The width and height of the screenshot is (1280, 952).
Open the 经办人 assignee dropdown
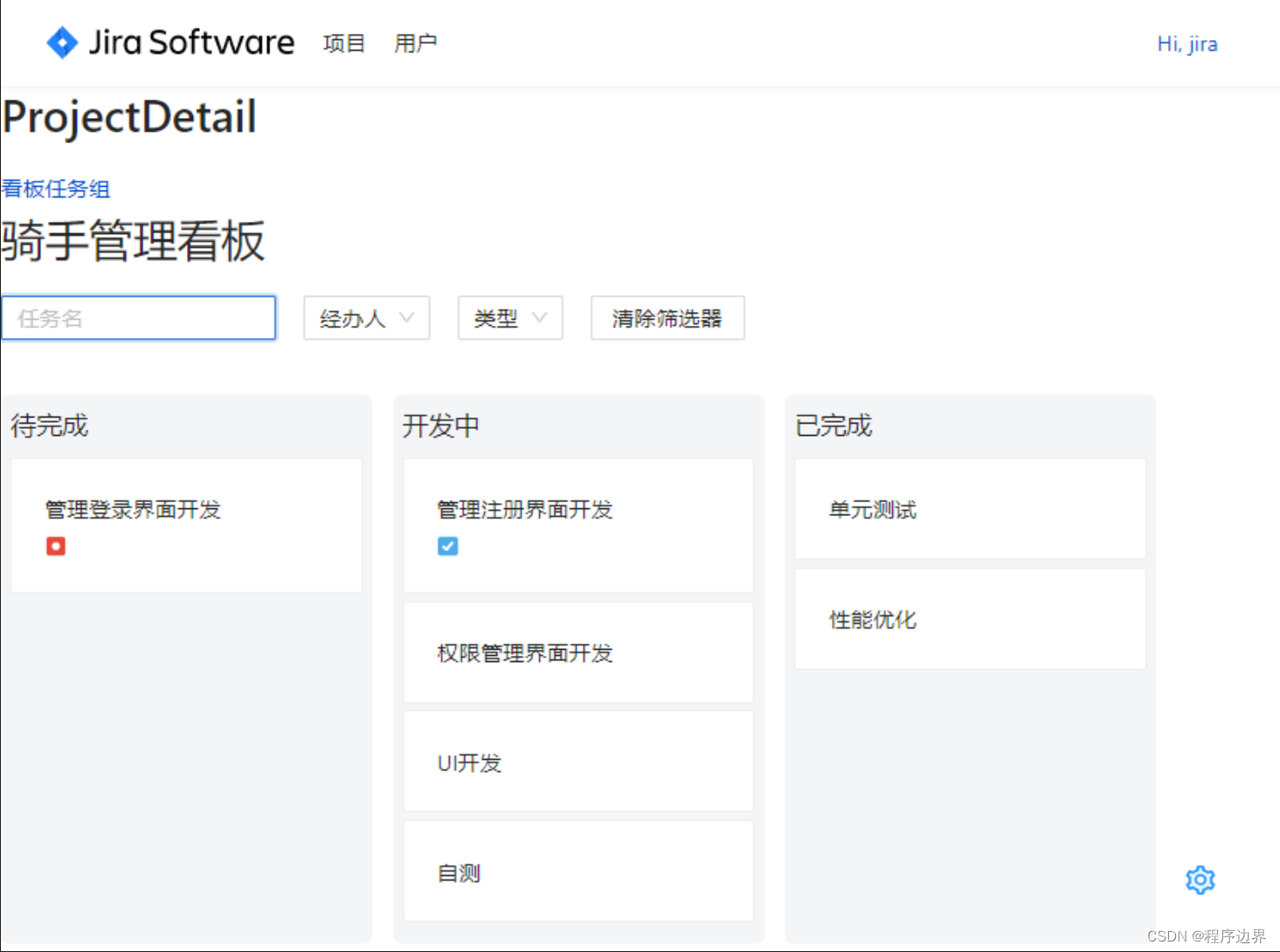[367, 318]
